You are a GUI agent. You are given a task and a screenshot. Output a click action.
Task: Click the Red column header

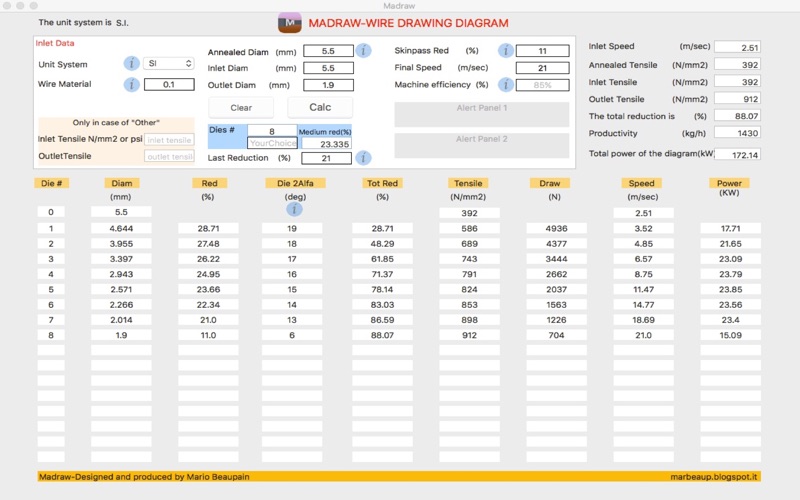click(209, 183)
